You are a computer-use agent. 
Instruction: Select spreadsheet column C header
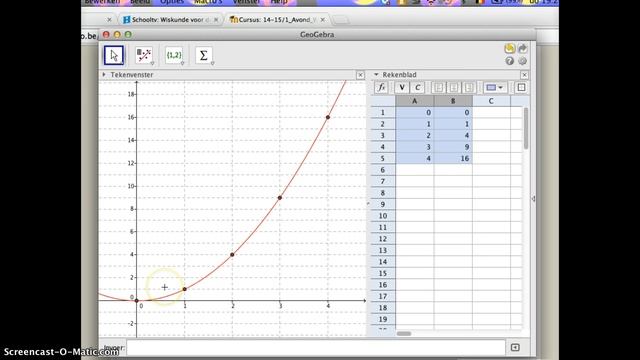(x=491, y=101)
